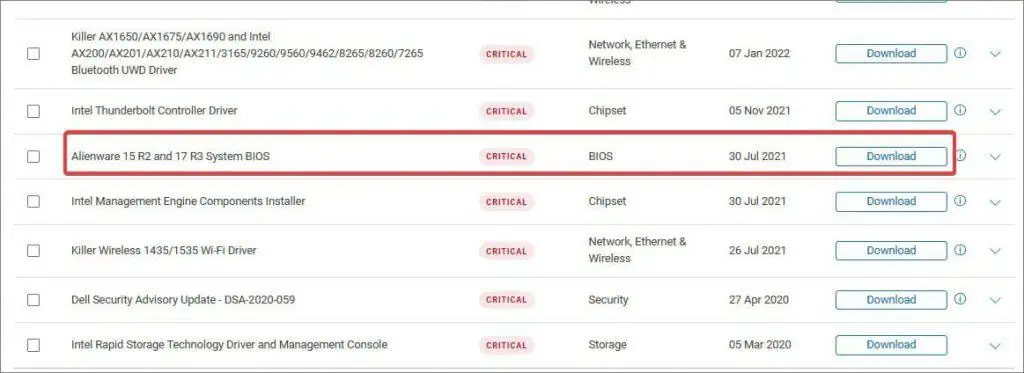The image size is (1024, 373).
Task: Download the Alienware 15 R2 System BIOS
Action: pyautogui.click(x=891, y=156)
